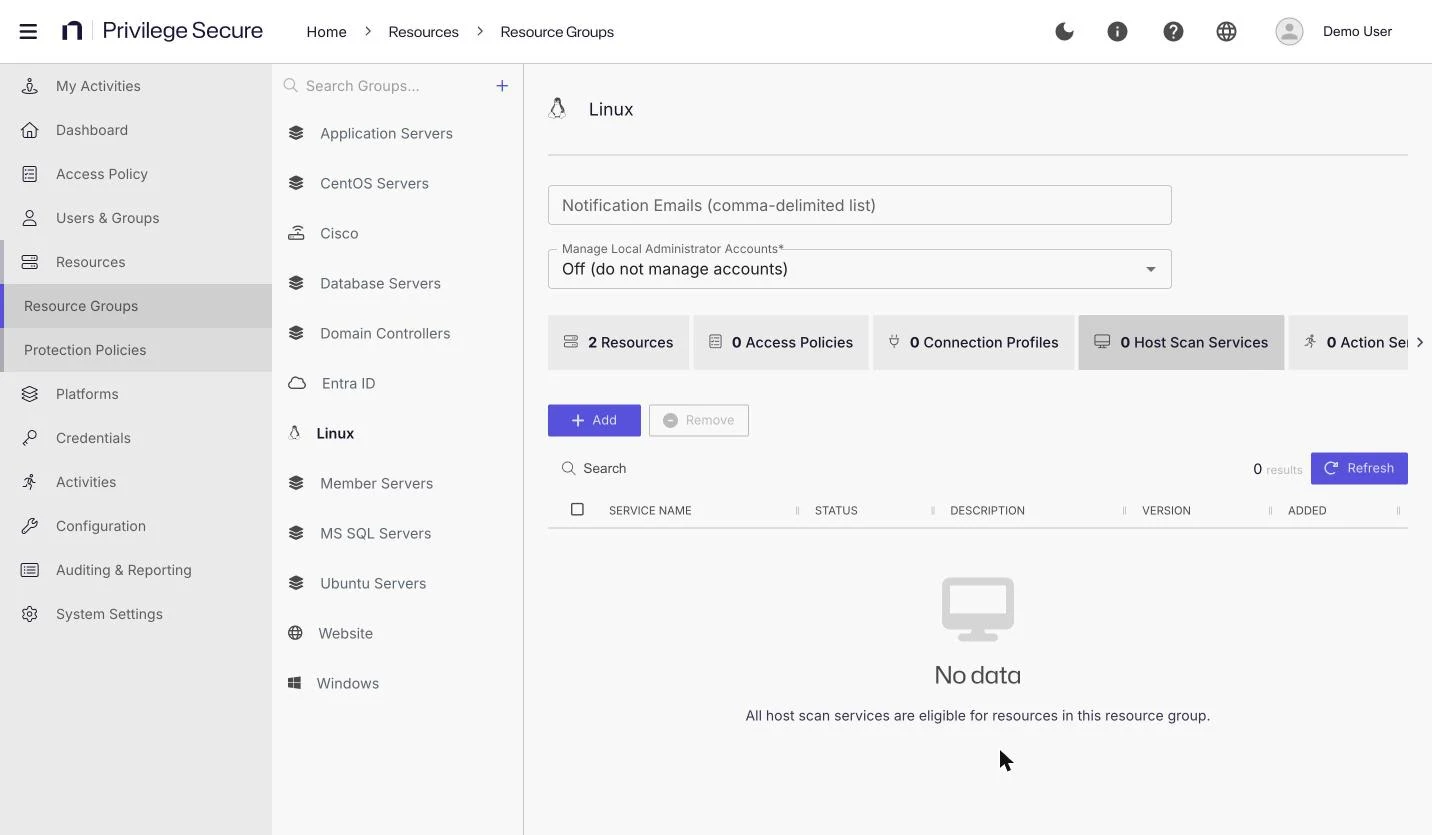The height and width of the screenshot is (835, 1432).
Task: Select the Website resource group
Action: coord(398,633)
